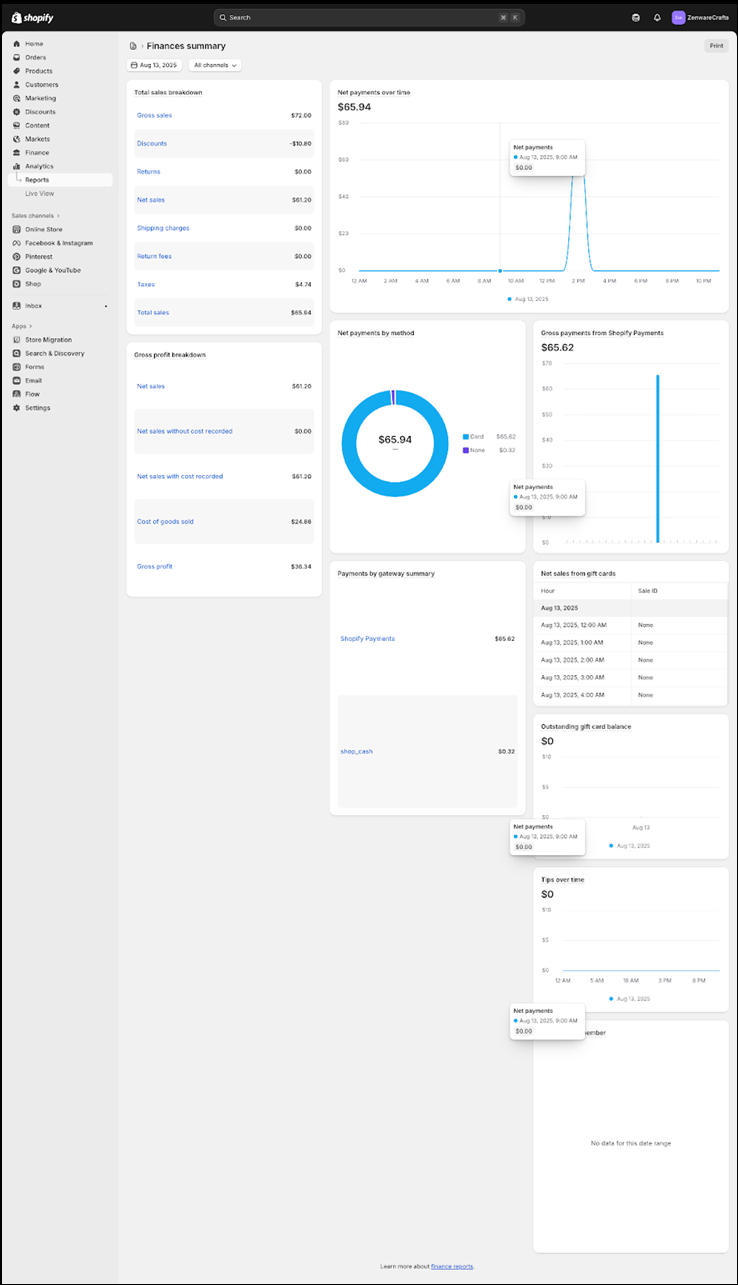Expand the All channels filter dropdown

216,65
